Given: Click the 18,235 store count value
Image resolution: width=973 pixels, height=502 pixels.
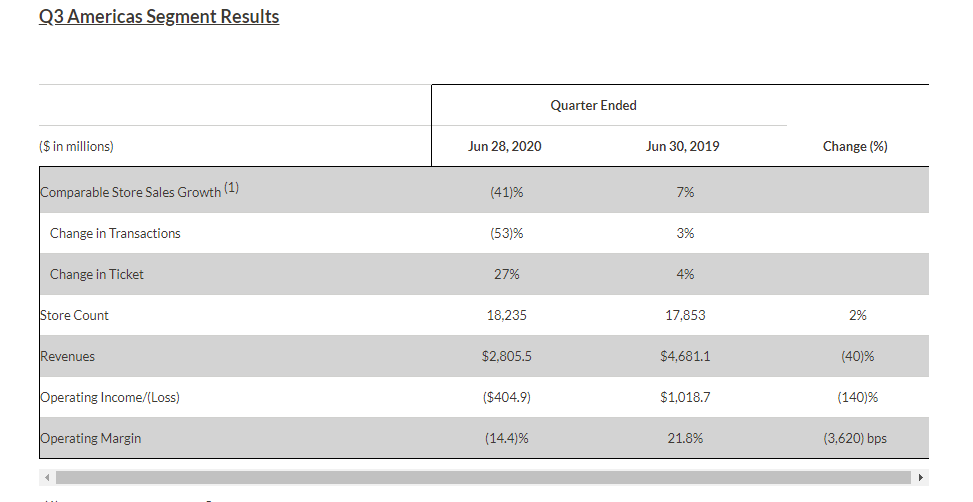Looking at the screenshot, I should tap(505, 315).
